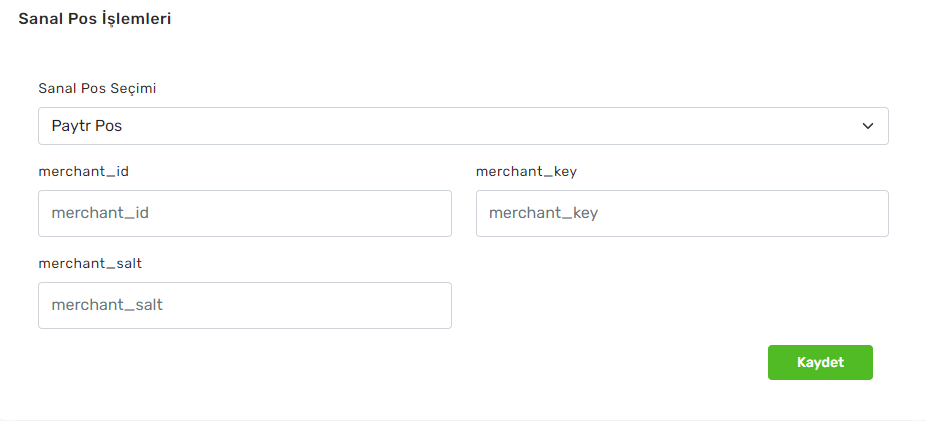Focus the merchant_salt input field
The image size is (926, 421).
click(x=244, y=305)
